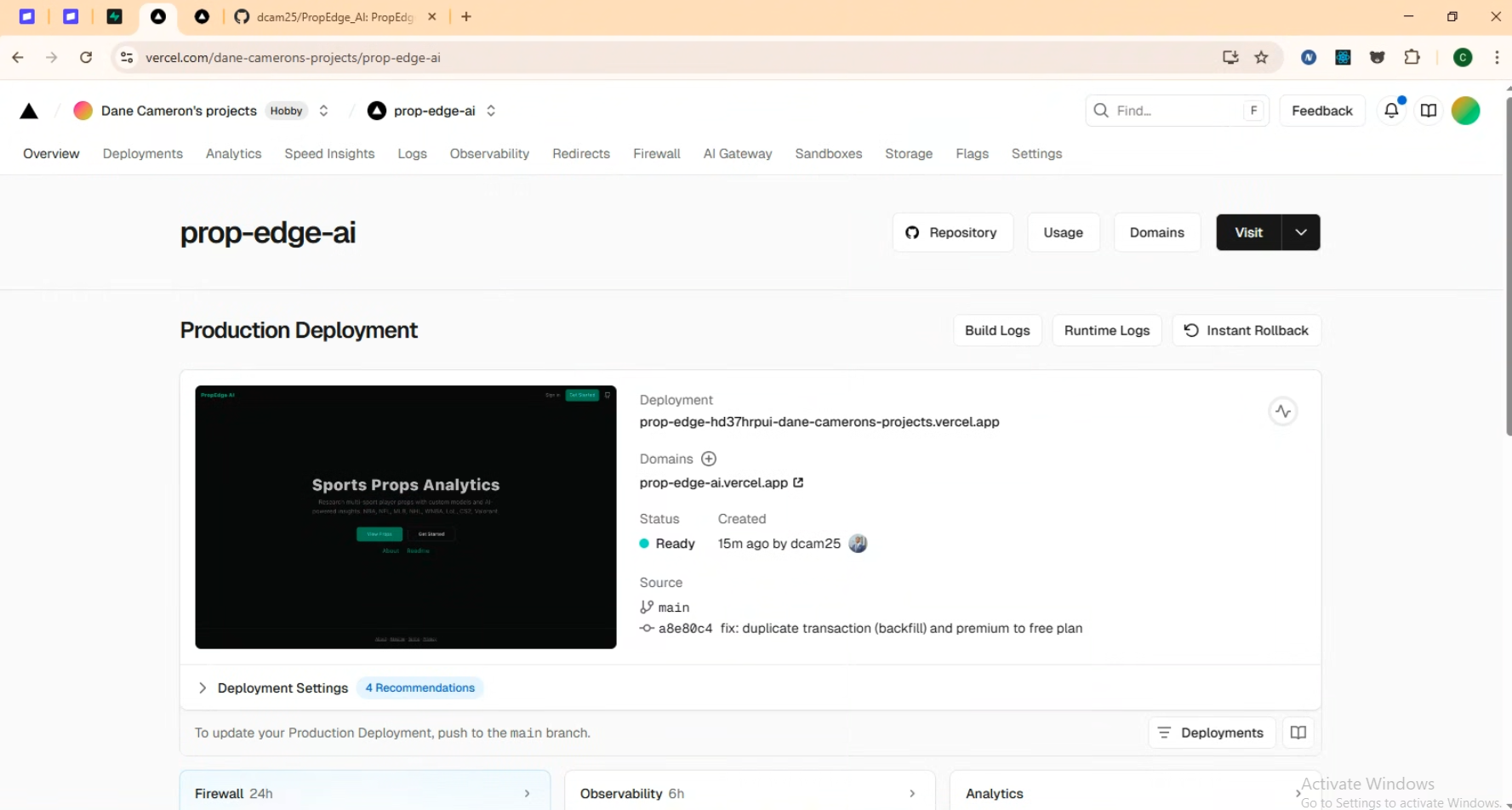This screenshot has height=810, width=1512.
Task: Open the team switcher chevrons
Action: coord(323,111)
